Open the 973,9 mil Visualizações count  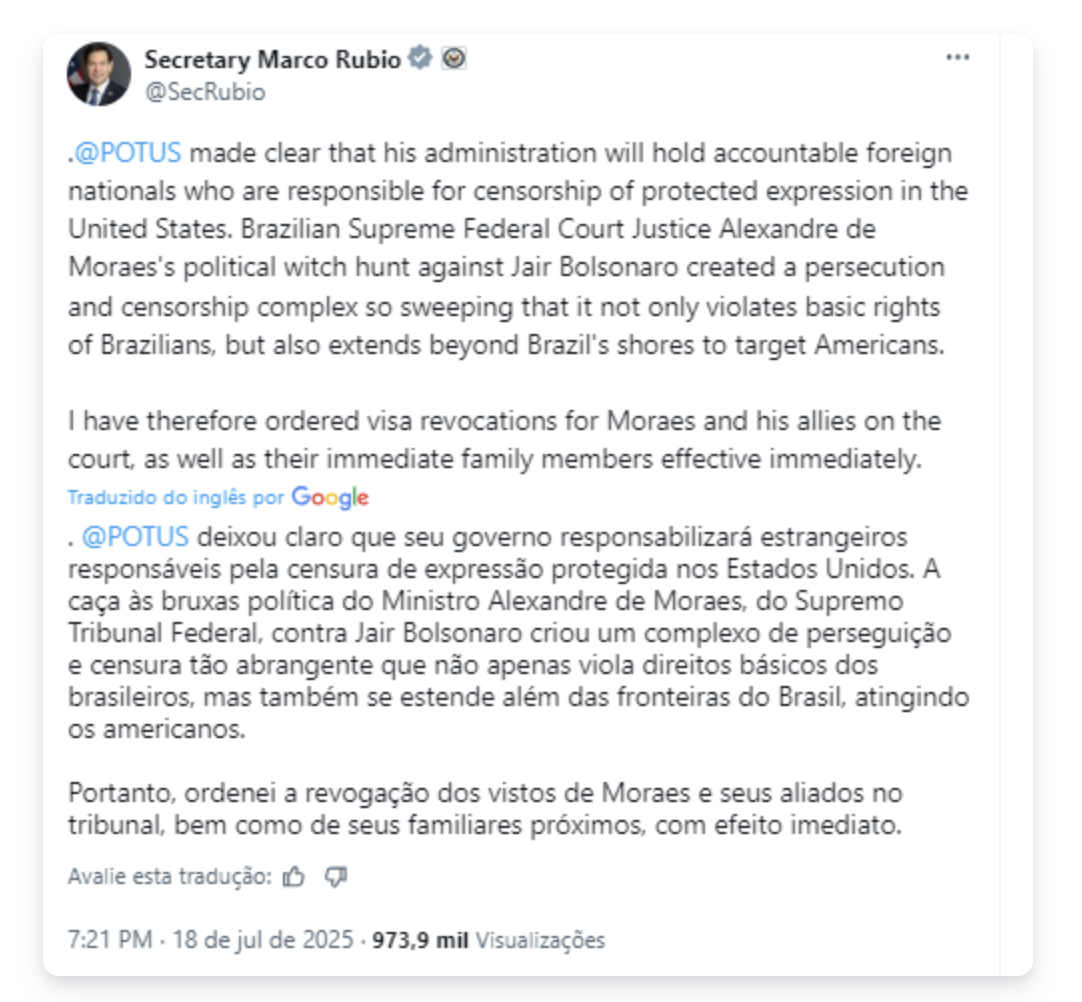(x=489, y=940)
